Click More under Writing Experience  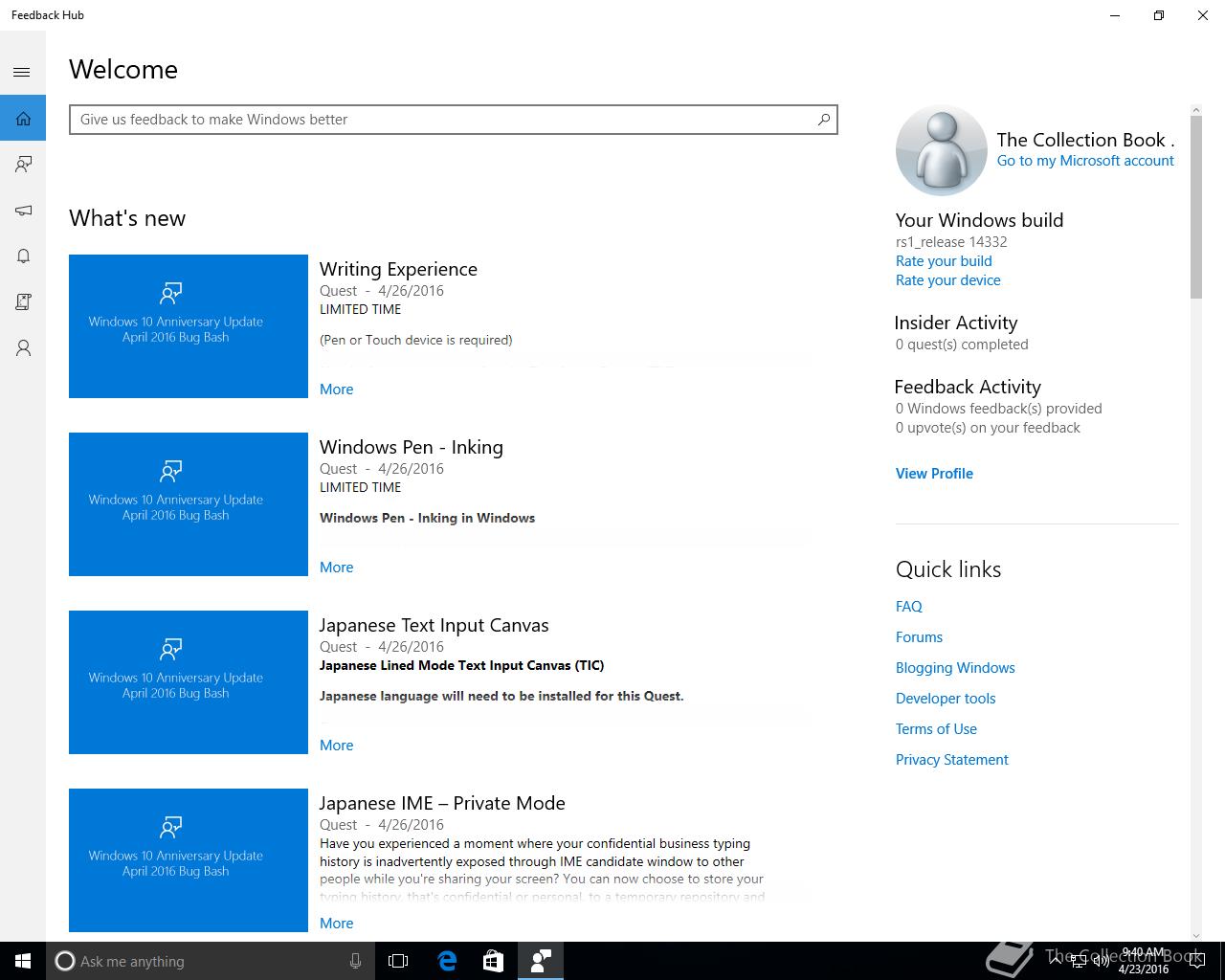pos(336,390)
